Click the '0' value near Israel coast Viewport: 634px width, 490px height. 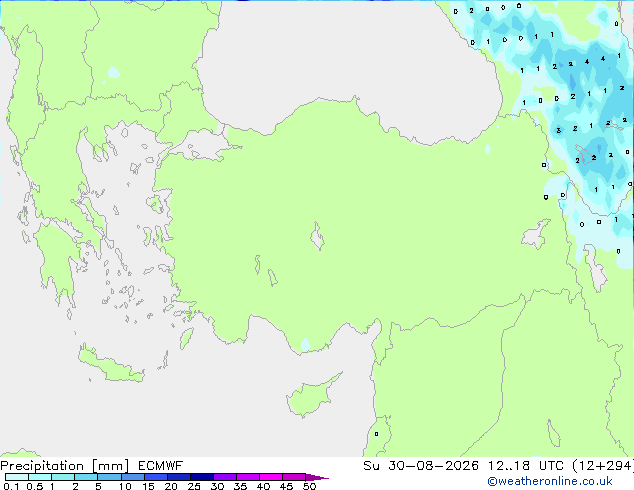click(x=376, y=434)
